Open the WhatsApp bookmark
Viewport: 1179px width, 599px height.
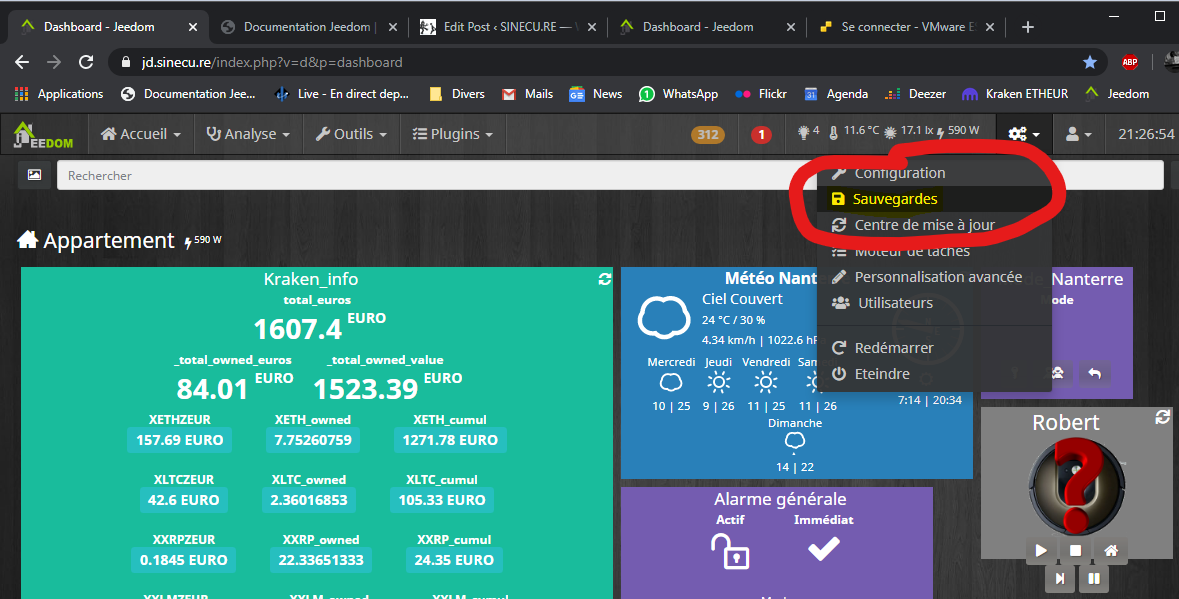pyautogui.click(x=678, y=94)
